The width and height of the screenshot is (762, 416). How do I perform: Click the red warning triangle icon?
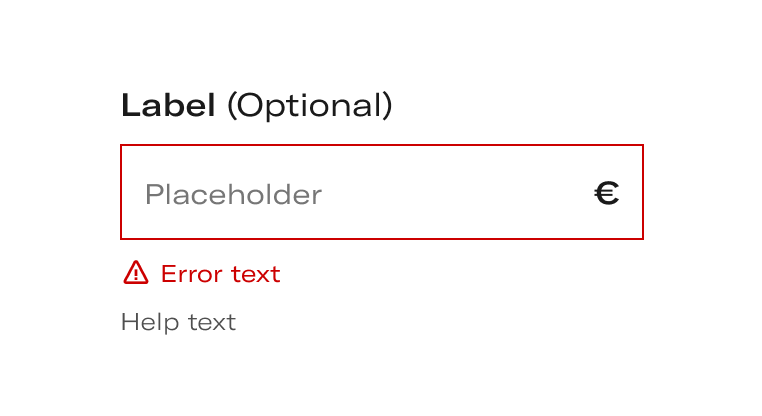tap(136, 273)
